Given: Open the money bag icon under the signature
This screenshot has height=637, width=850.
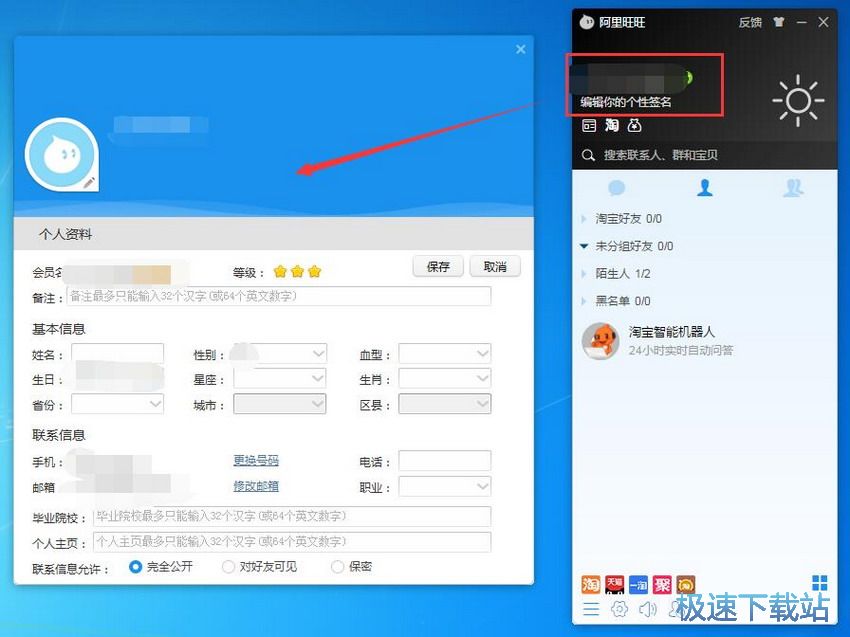Looking at the screenshot, I should 634,125.
